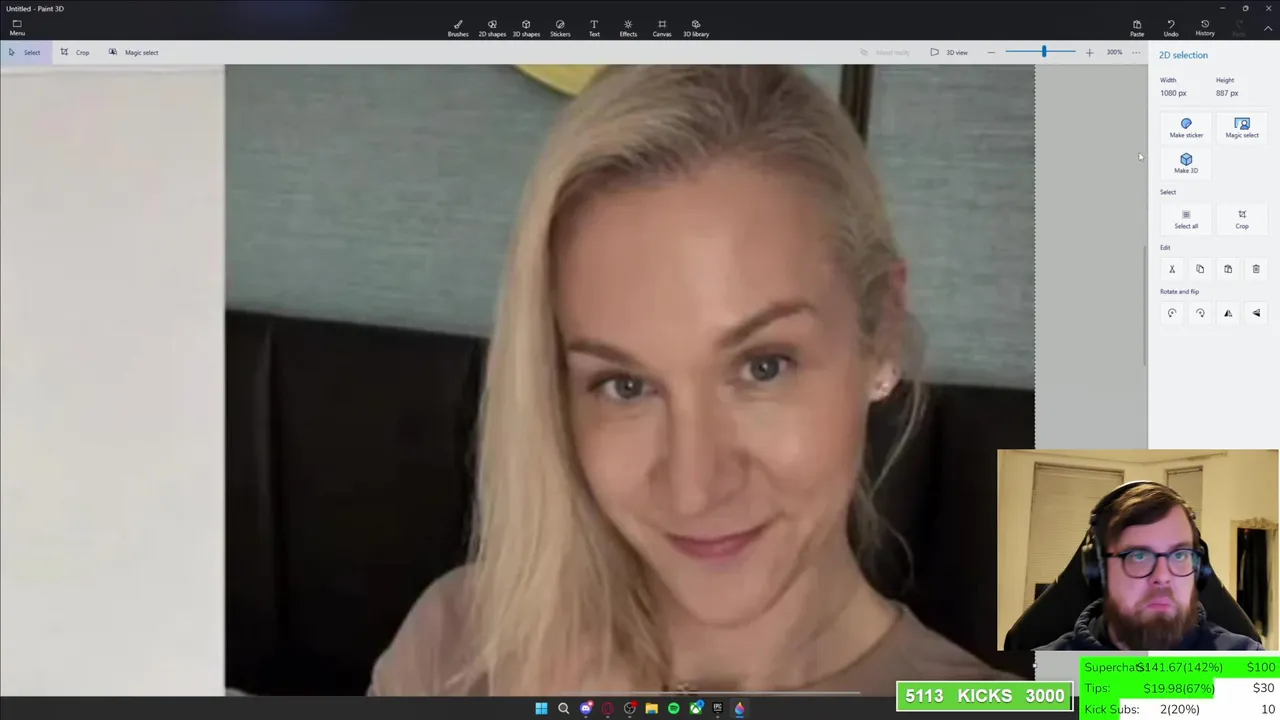Choose the Crop tool in the sub-toolbar

point(75,52)
